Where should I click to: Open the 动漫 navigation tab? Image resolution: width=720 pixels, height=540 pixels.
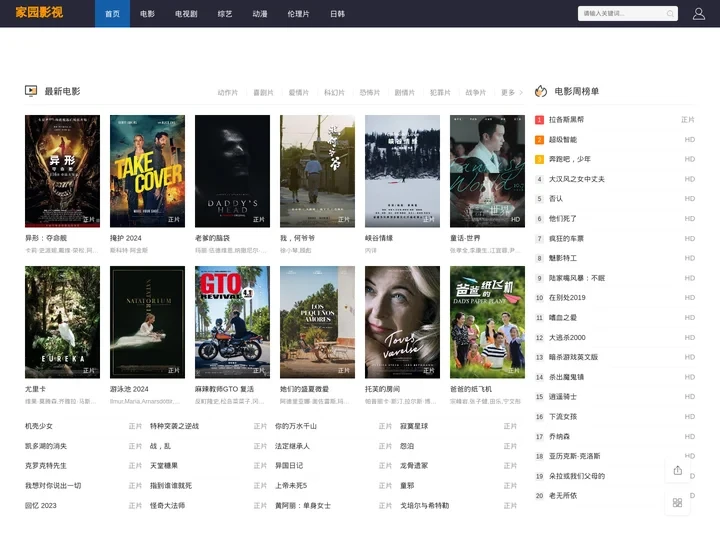coord(260,14)
